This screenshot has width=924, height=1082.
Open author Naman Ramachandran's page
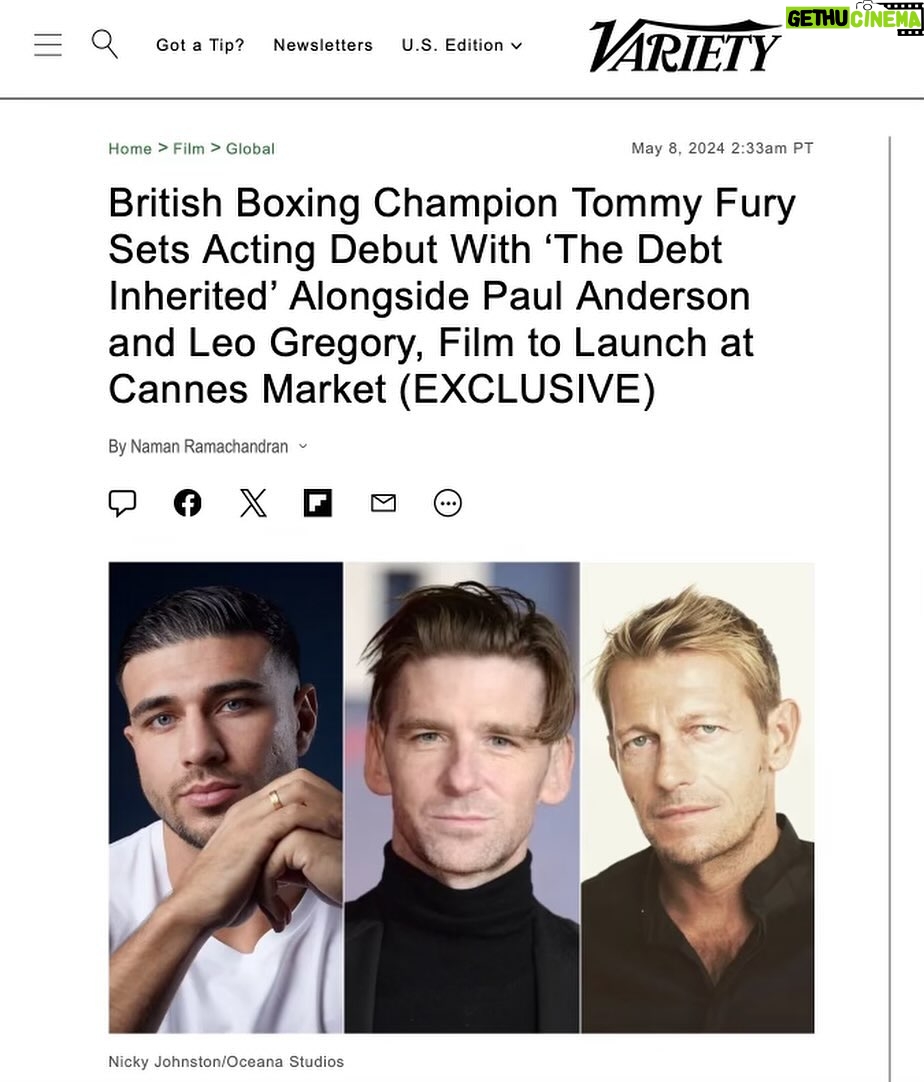[209, 446]
